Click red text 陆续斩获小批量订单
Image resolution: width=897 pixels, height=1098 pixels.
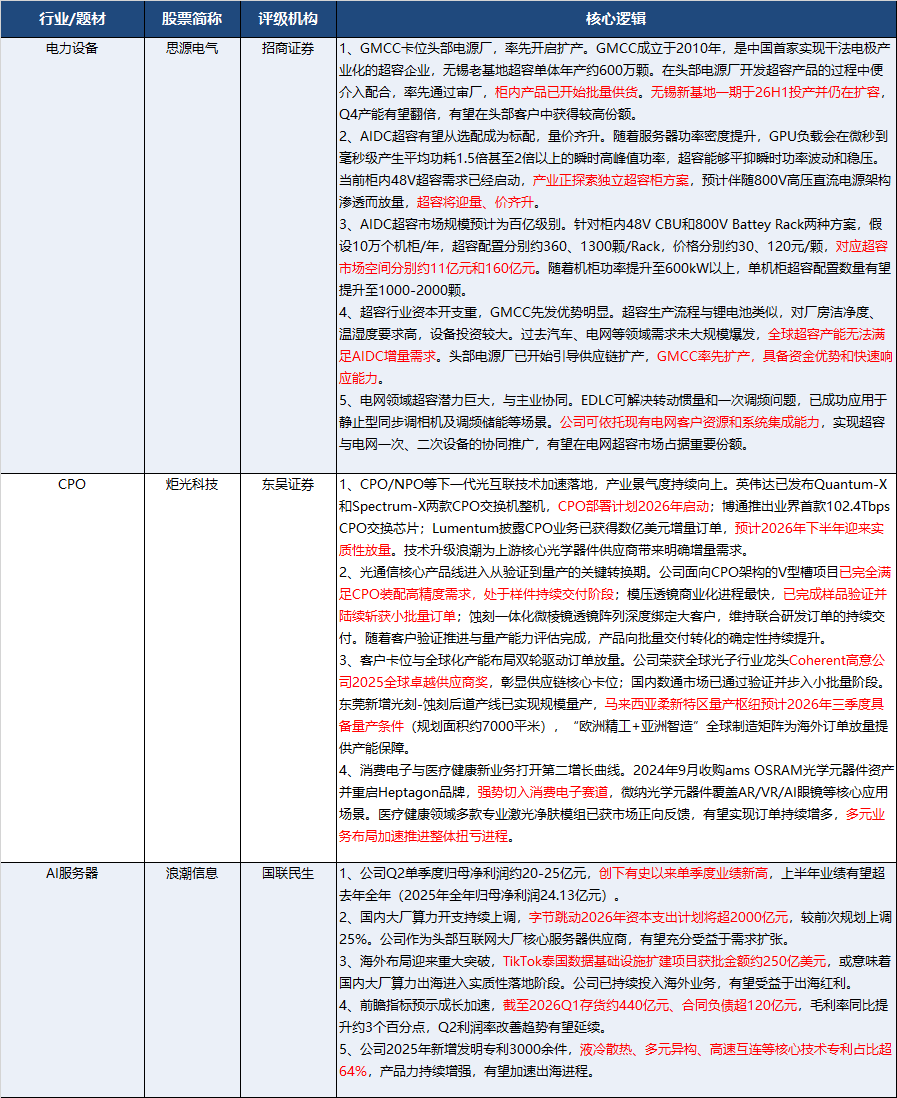tap(398, 616)
